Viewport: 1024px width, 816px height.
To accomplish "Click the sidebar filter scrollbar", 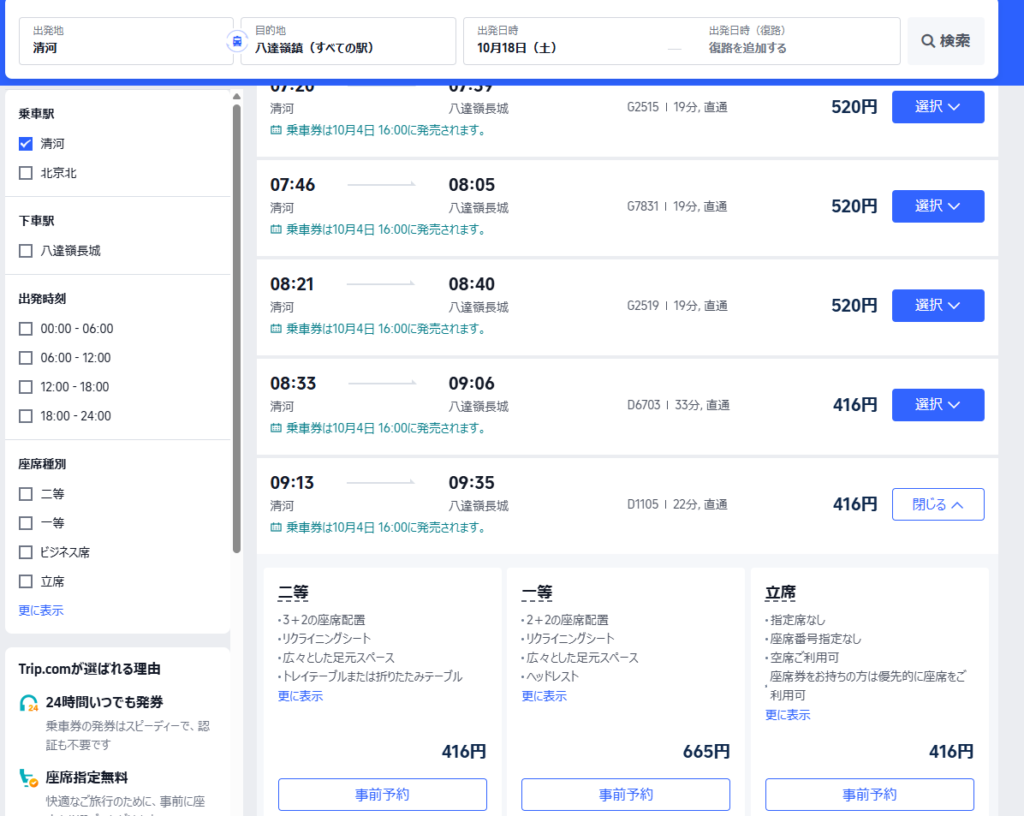I will 237,330.
